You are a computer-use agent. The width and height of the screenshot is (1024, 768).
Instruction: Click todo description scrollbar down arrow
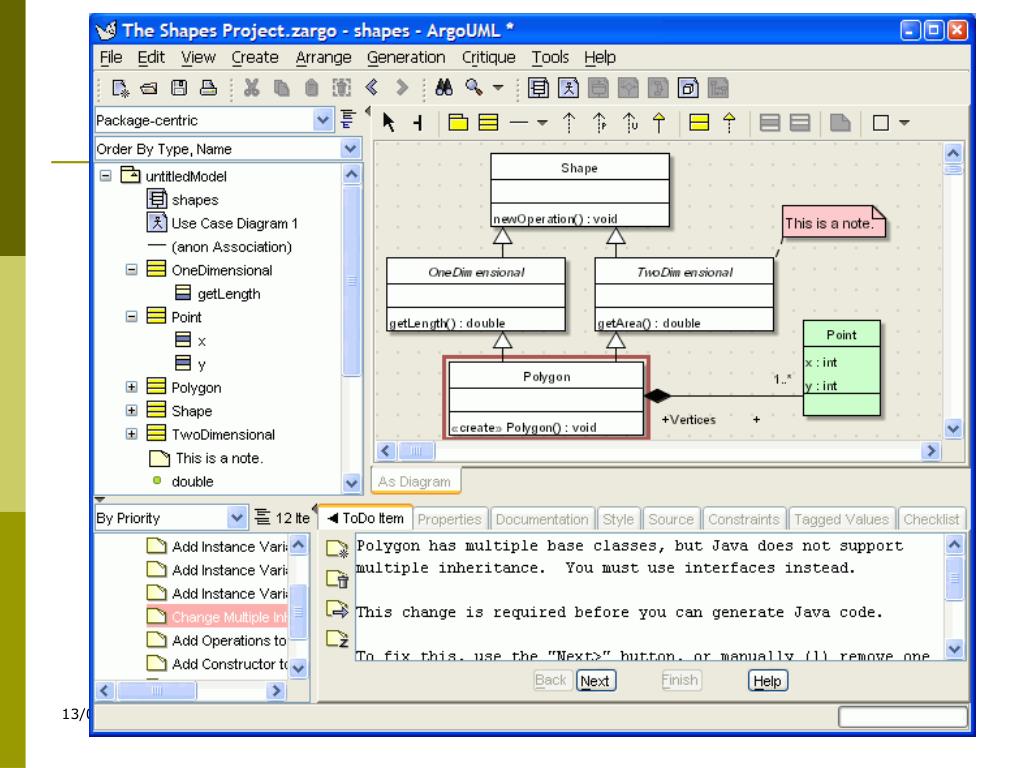pos(954,649)
